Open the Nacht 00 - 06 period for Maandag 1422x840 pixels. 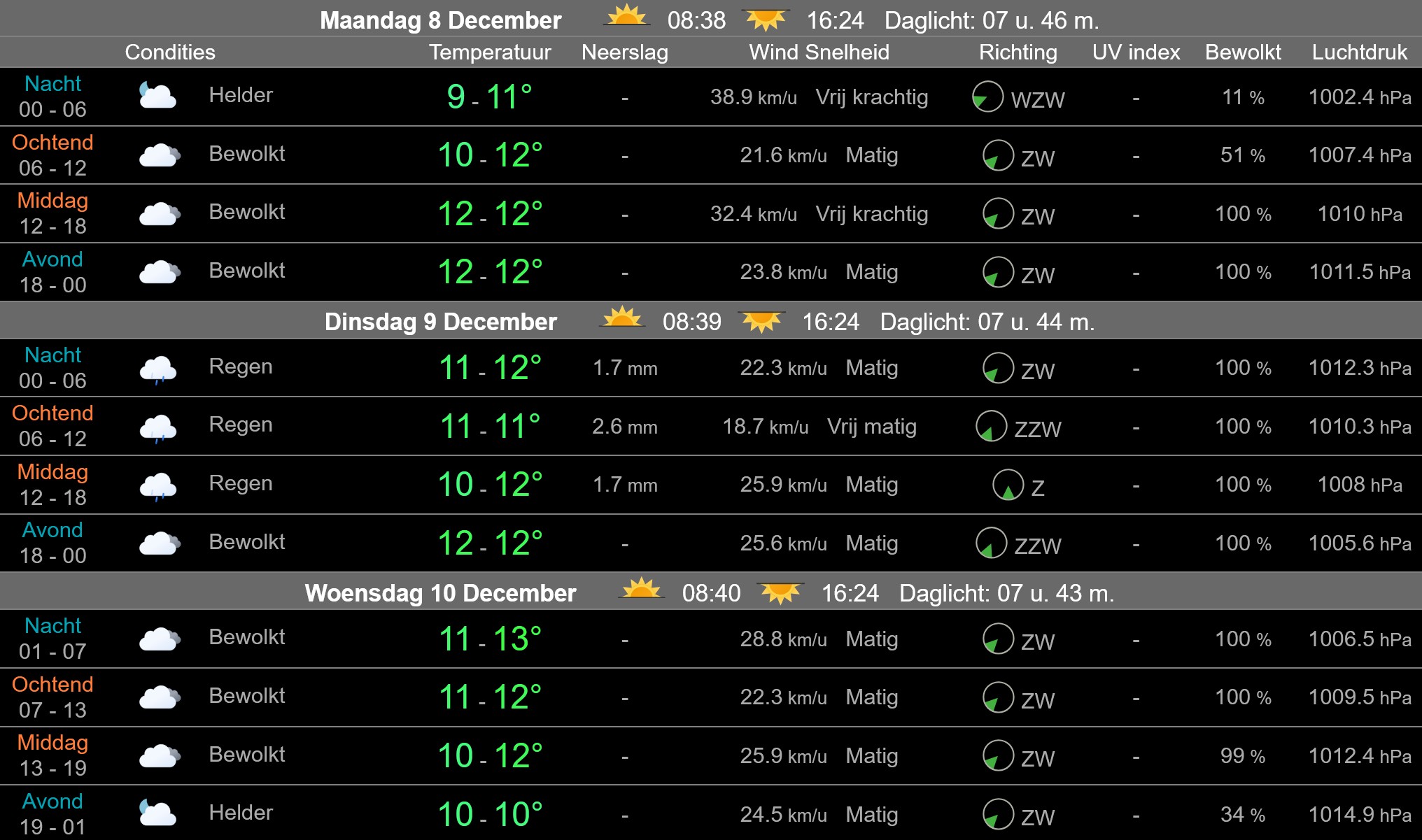52,96
